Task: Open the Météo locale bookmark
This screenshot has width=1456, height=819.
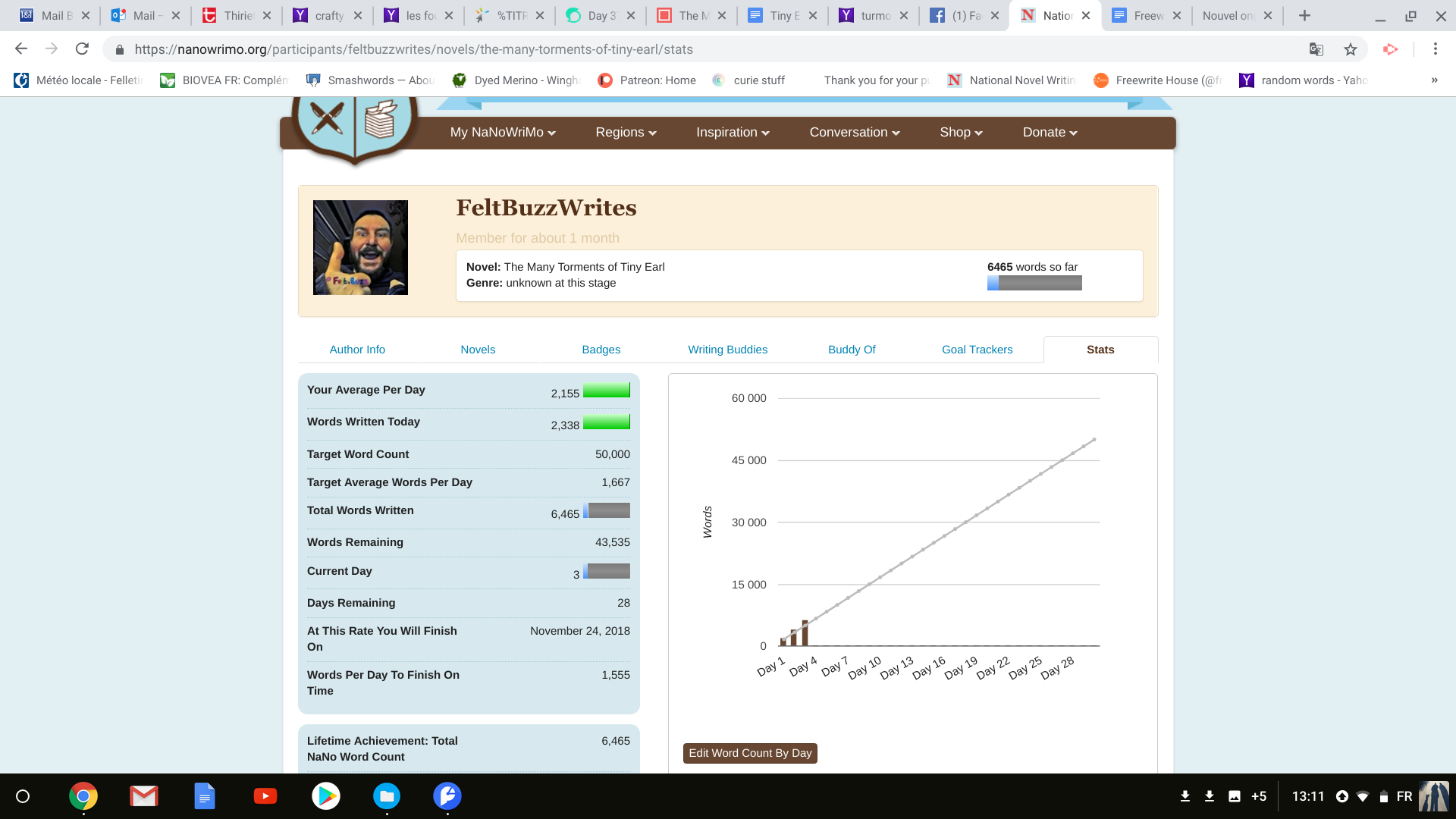Action: pos(78,80)
